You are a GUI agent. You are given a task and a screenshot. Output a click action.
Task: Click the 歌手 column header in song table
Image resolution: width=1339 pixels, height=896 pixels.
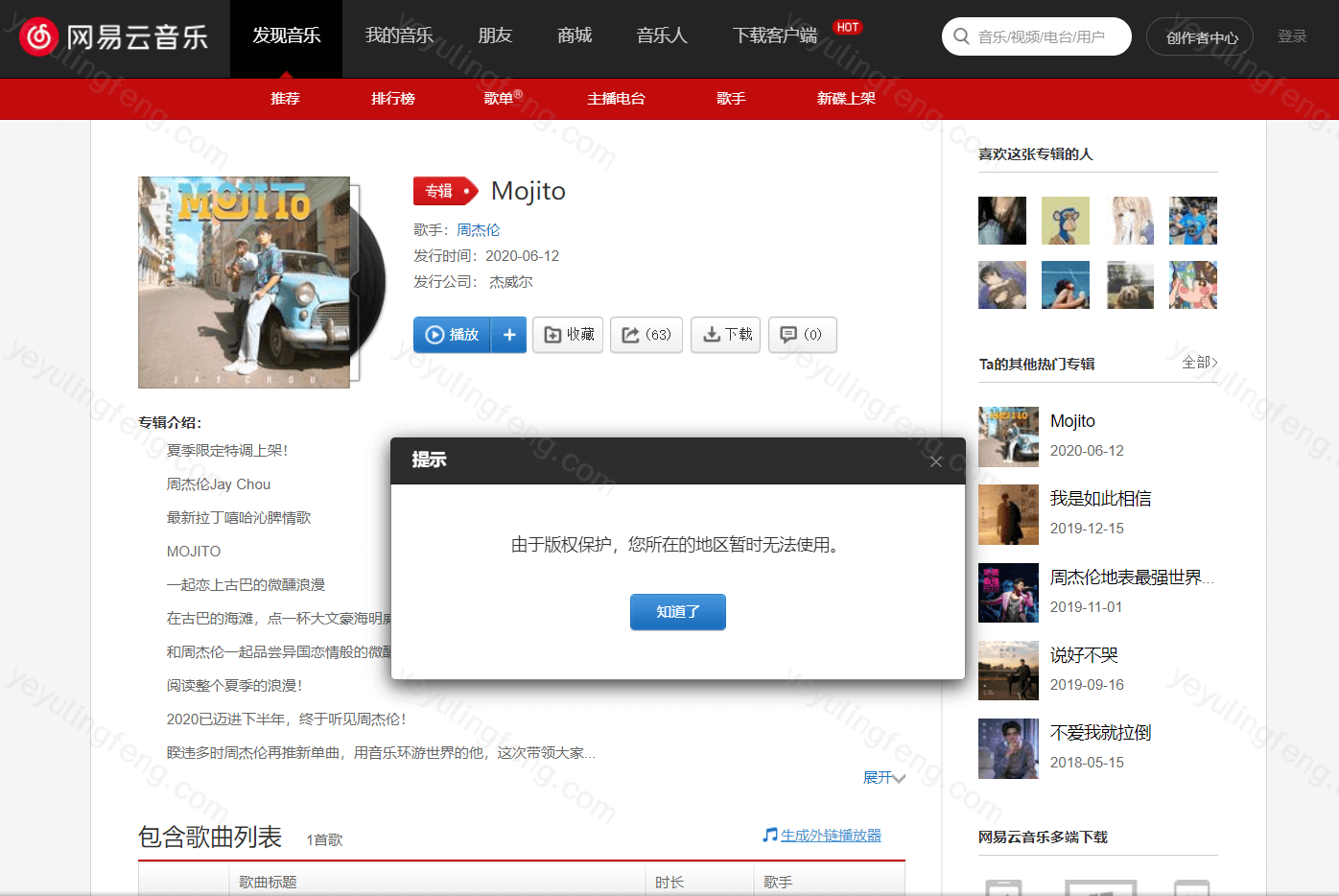tap(778, 883)
